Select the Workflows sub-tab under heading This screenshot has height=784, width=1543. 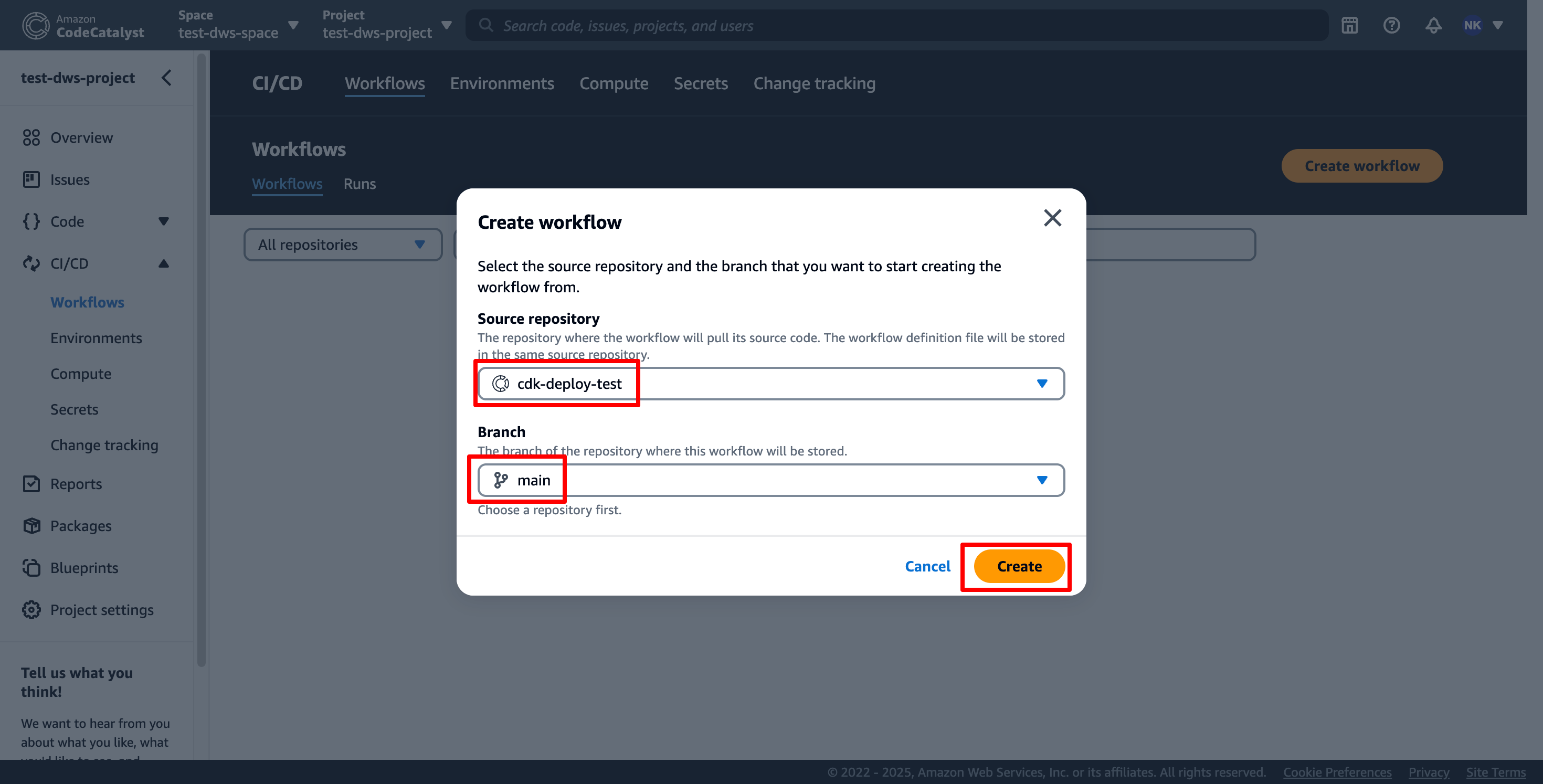287,184
